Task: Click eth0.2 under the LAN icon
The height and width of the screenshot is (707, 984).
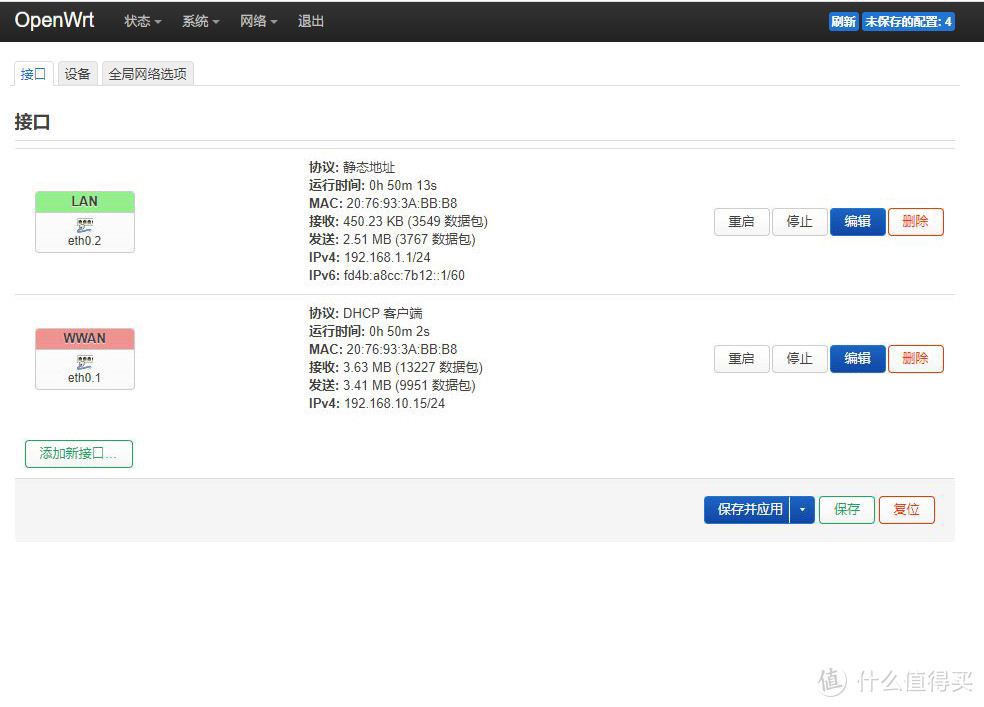Action: point(85,240)
